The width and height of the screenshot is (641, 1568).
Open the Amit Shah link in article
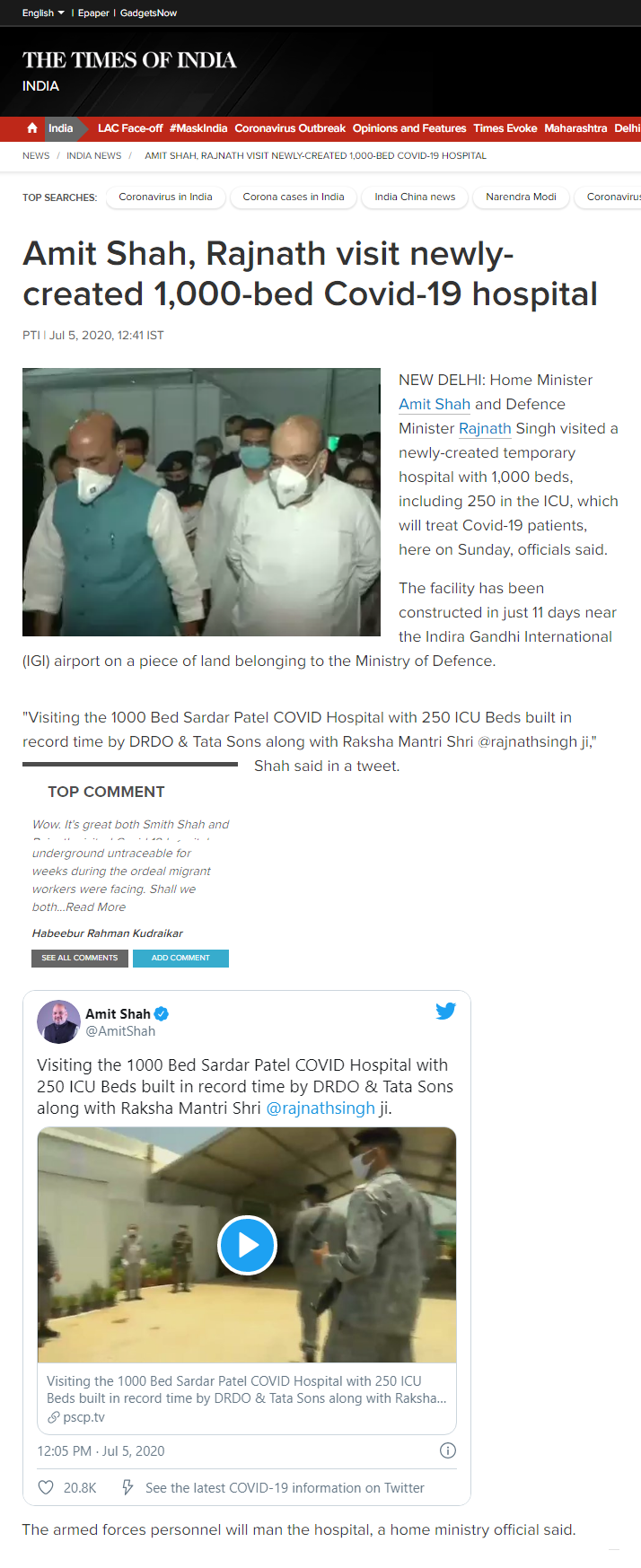(x=435, y=404)
